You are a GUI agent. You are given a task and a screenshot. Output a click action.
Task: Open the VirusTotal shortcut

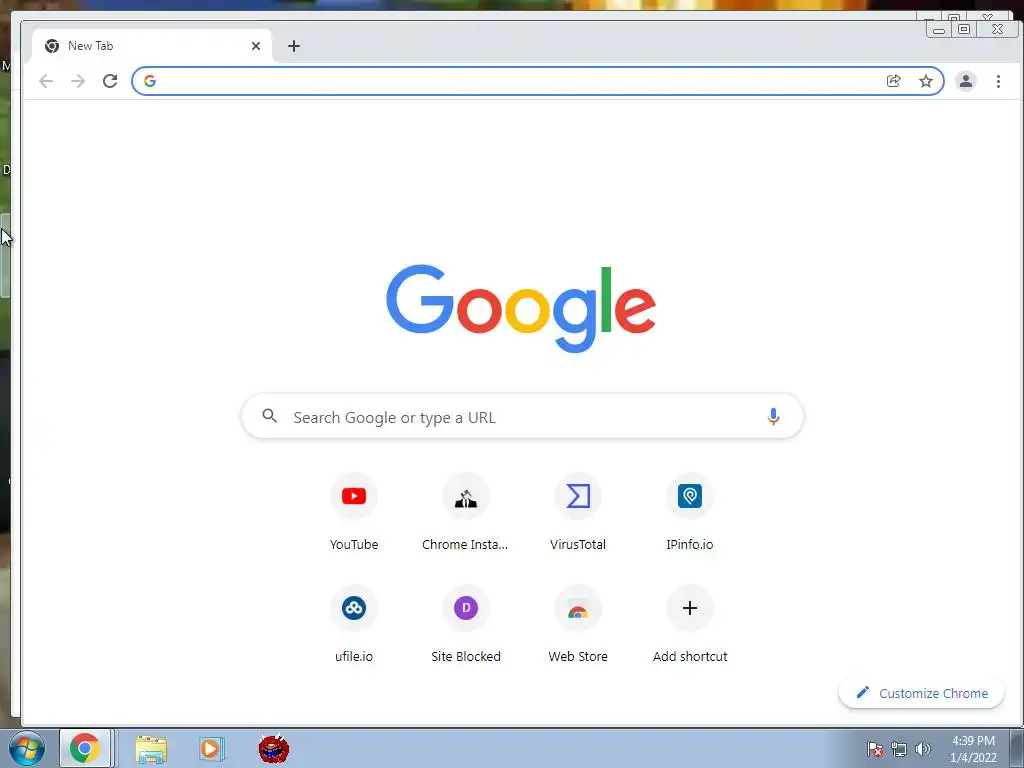pos(578,513)
